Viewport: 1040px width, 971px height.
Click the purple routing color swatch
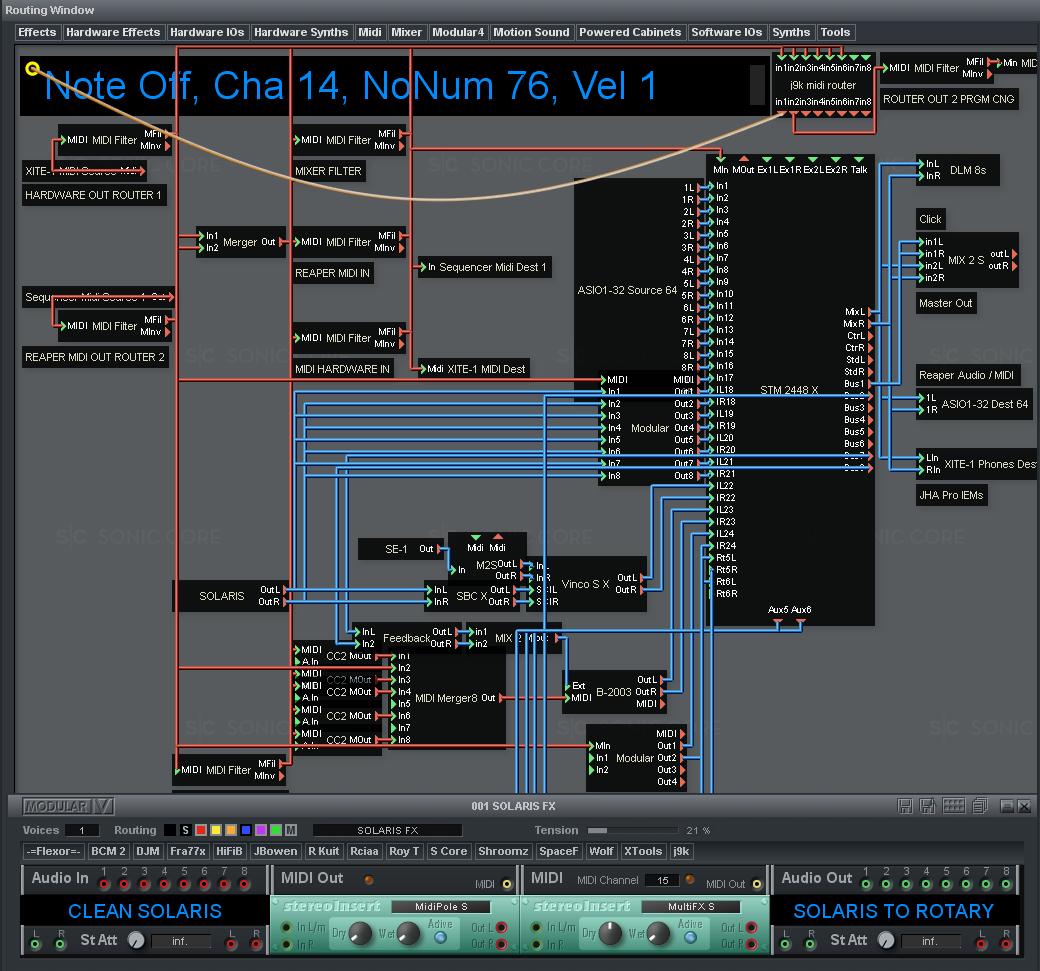(261, 830)
